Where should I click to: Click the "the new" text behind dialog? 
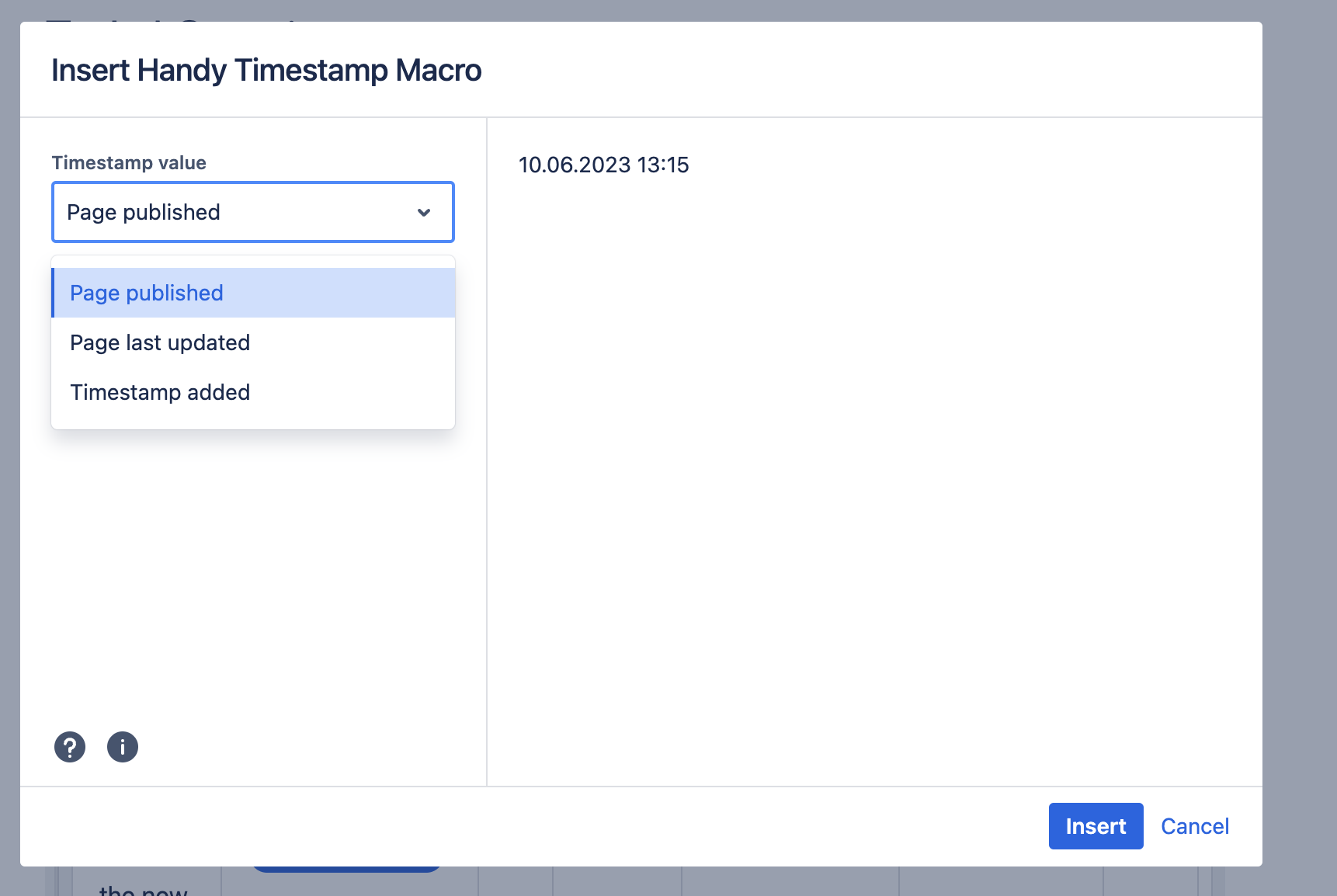144,890
